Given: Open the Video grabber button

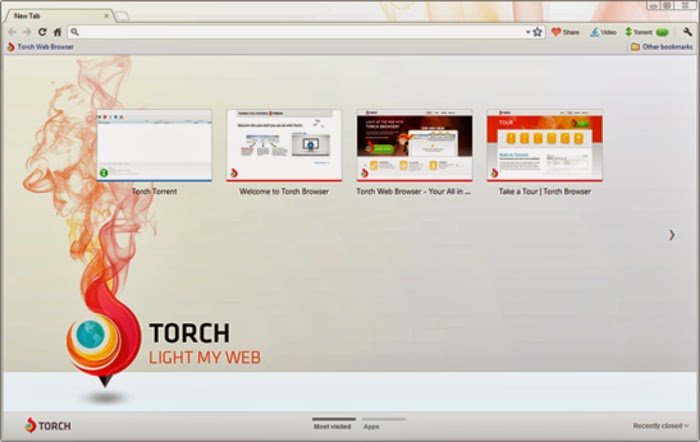Looking at the screenshot, I should tap(603, 32).
